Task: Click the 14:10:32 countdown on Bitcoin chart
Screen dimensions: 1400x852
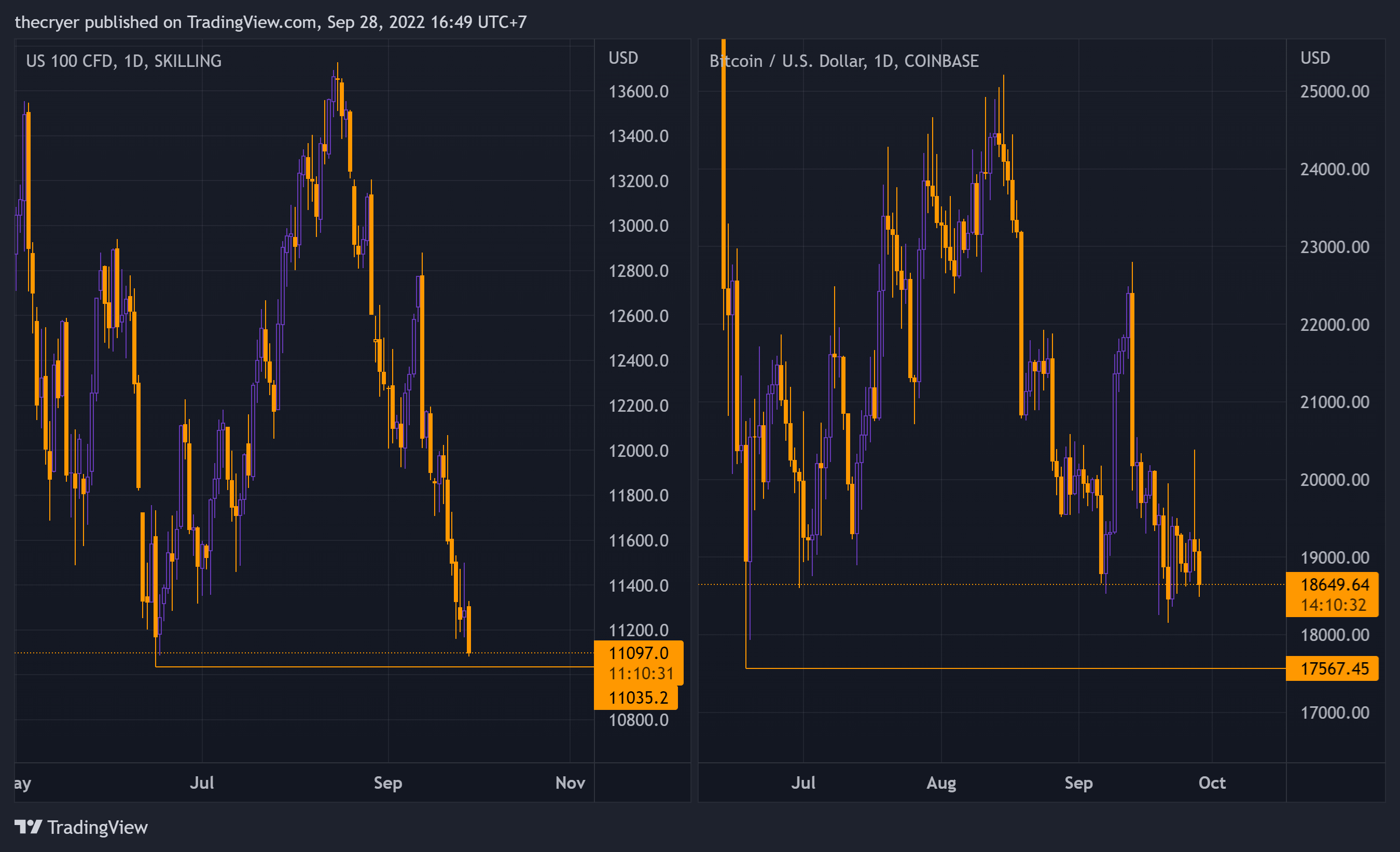Action: click(1333, 605)
